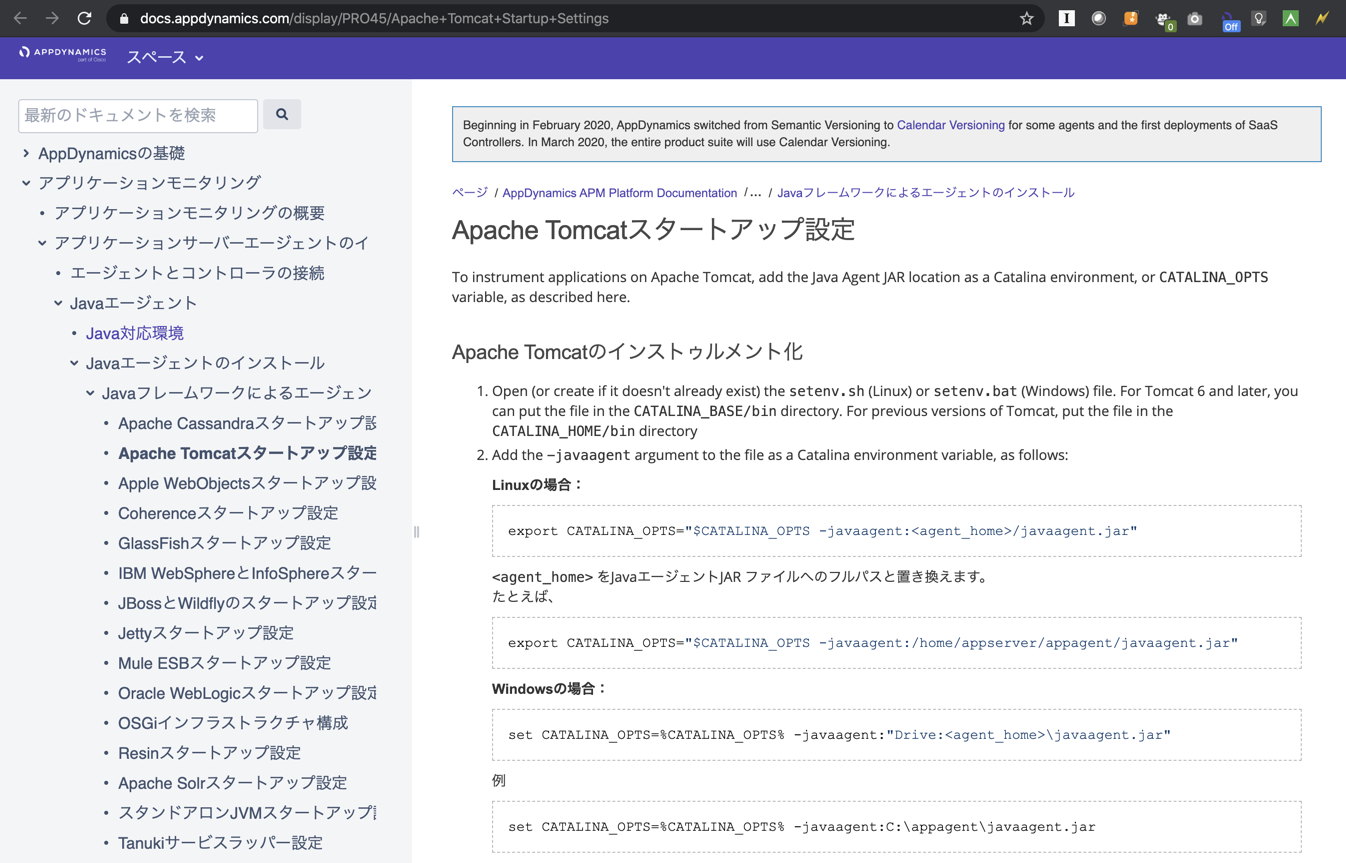Click the lightbulb extension icon
The width and height of the screenshot is (1346, 863).
click(1259, 18)
